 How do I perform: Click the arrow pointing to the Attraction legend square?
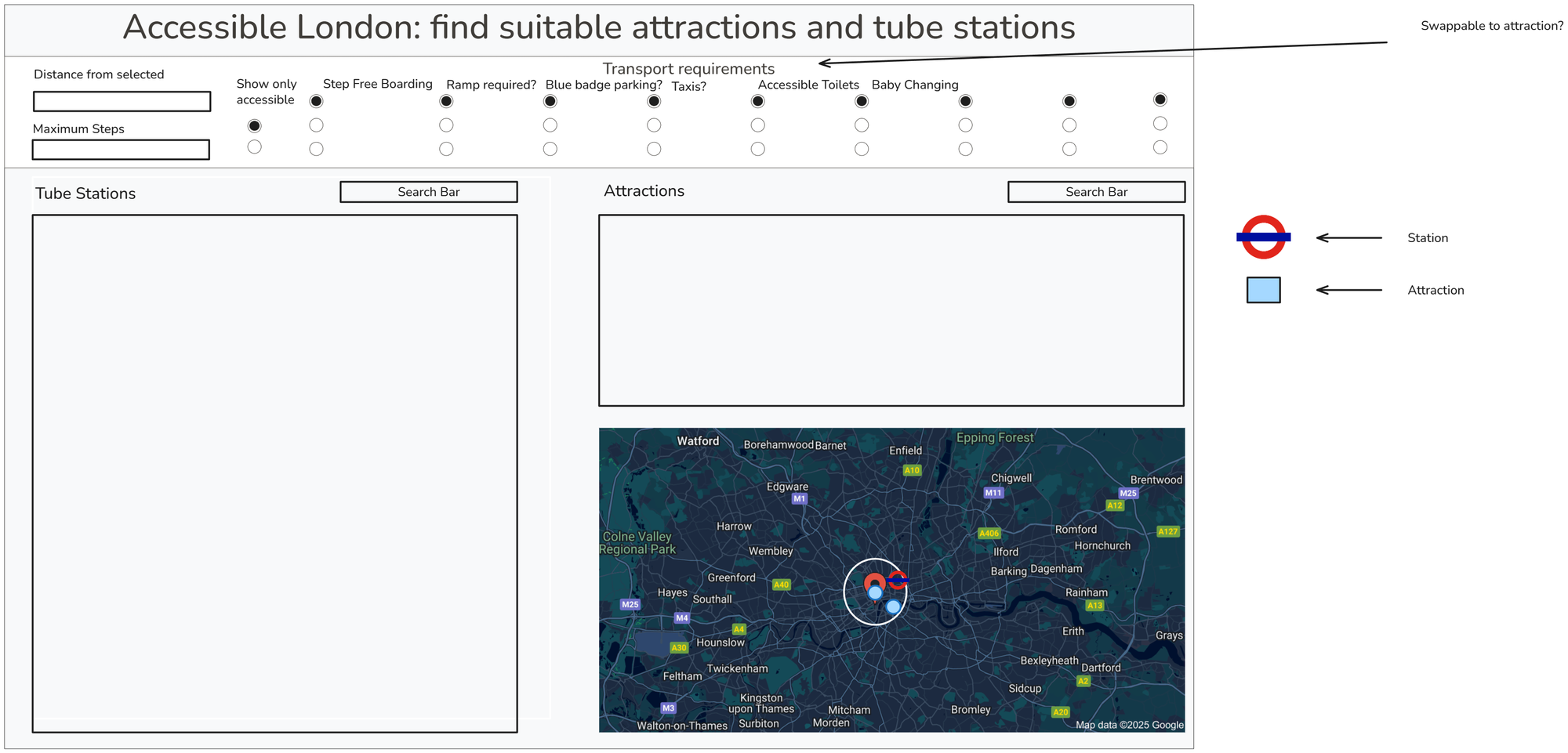click(x=1348, y=290)
